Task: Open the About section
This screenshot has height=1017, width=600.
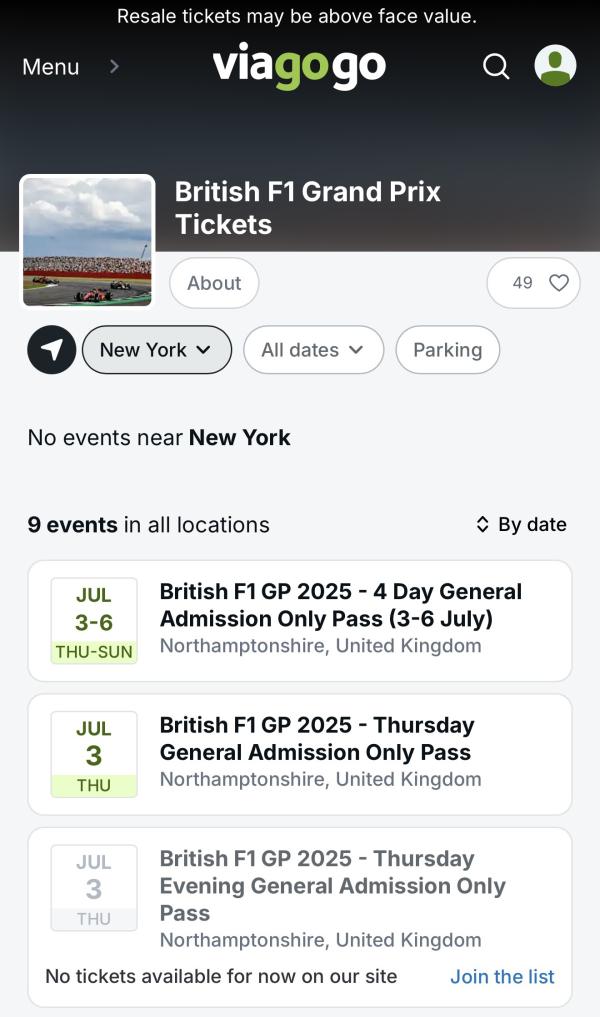Action: click(x=214, y=283)
